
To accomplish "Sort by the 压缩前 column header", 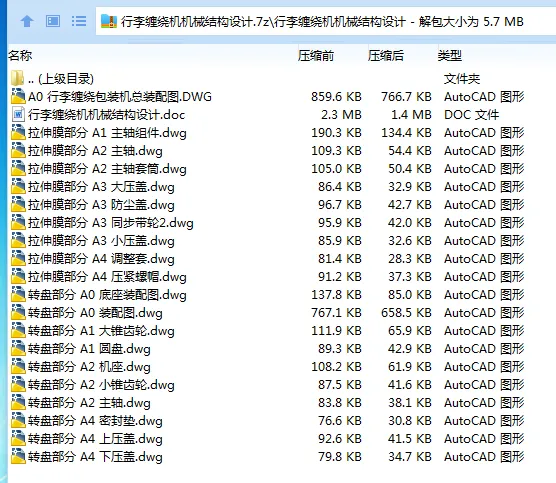I will (316, 56).
